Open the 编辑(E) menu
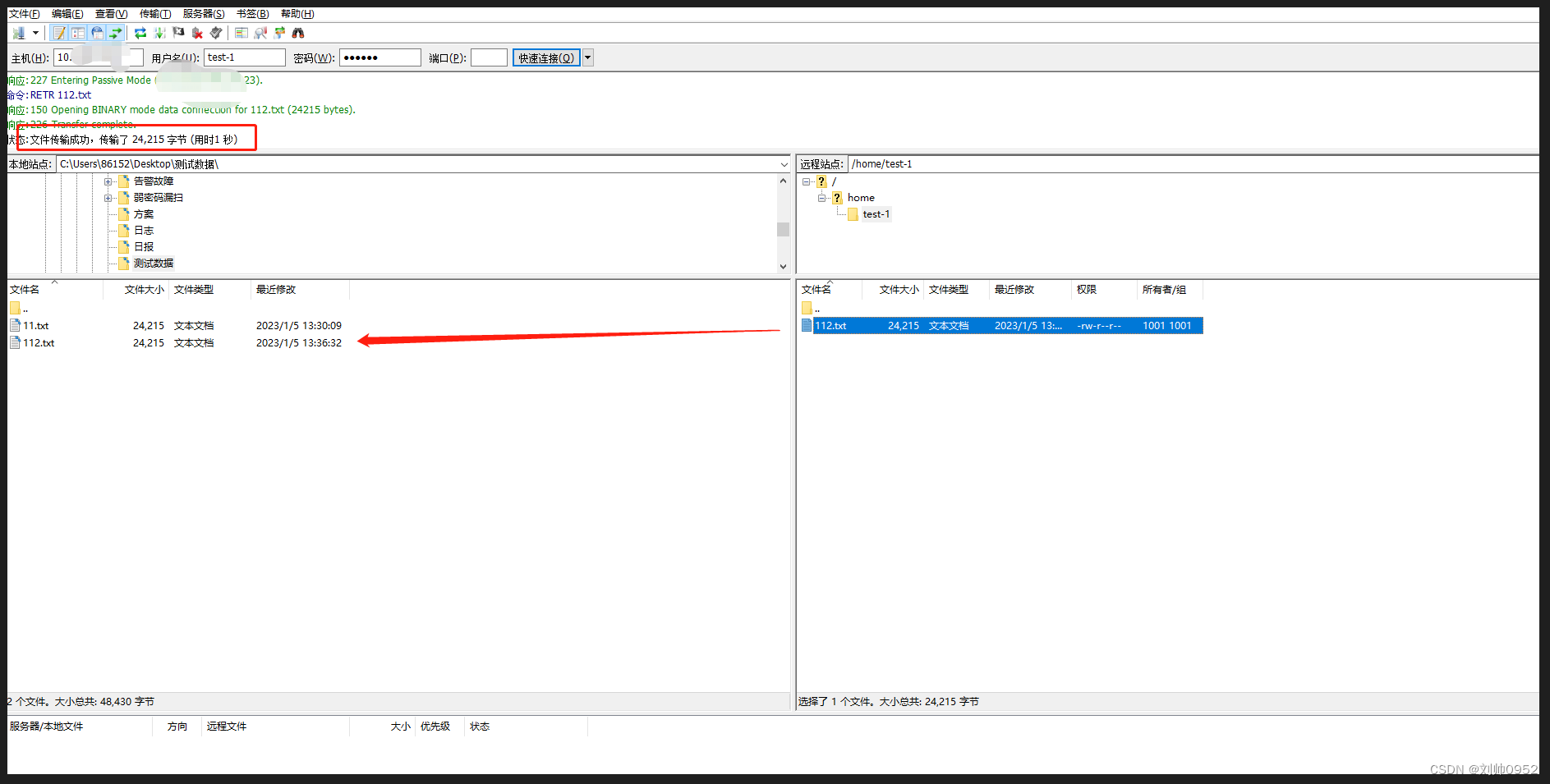Screen dimensions: 1550x784 coord(67,14)
